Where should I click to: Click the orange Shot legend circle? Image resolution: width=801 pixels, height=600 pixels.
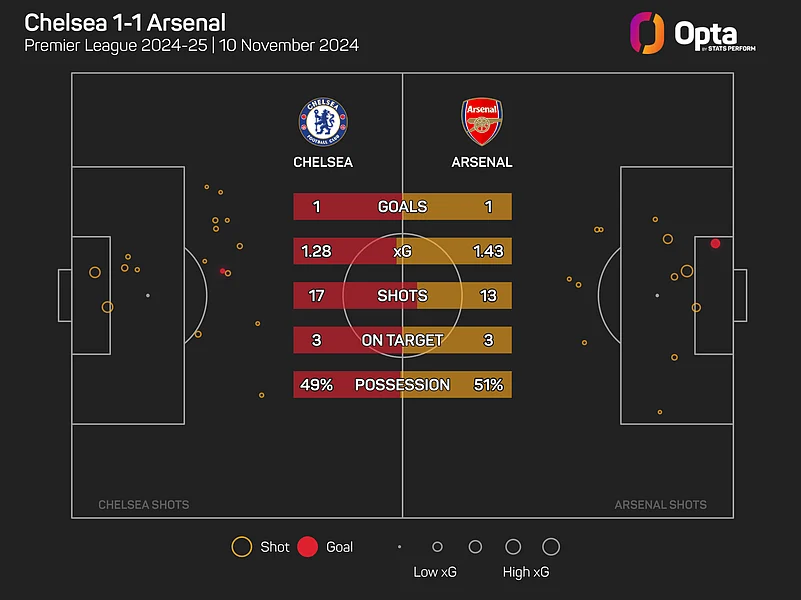coord(241,547)
